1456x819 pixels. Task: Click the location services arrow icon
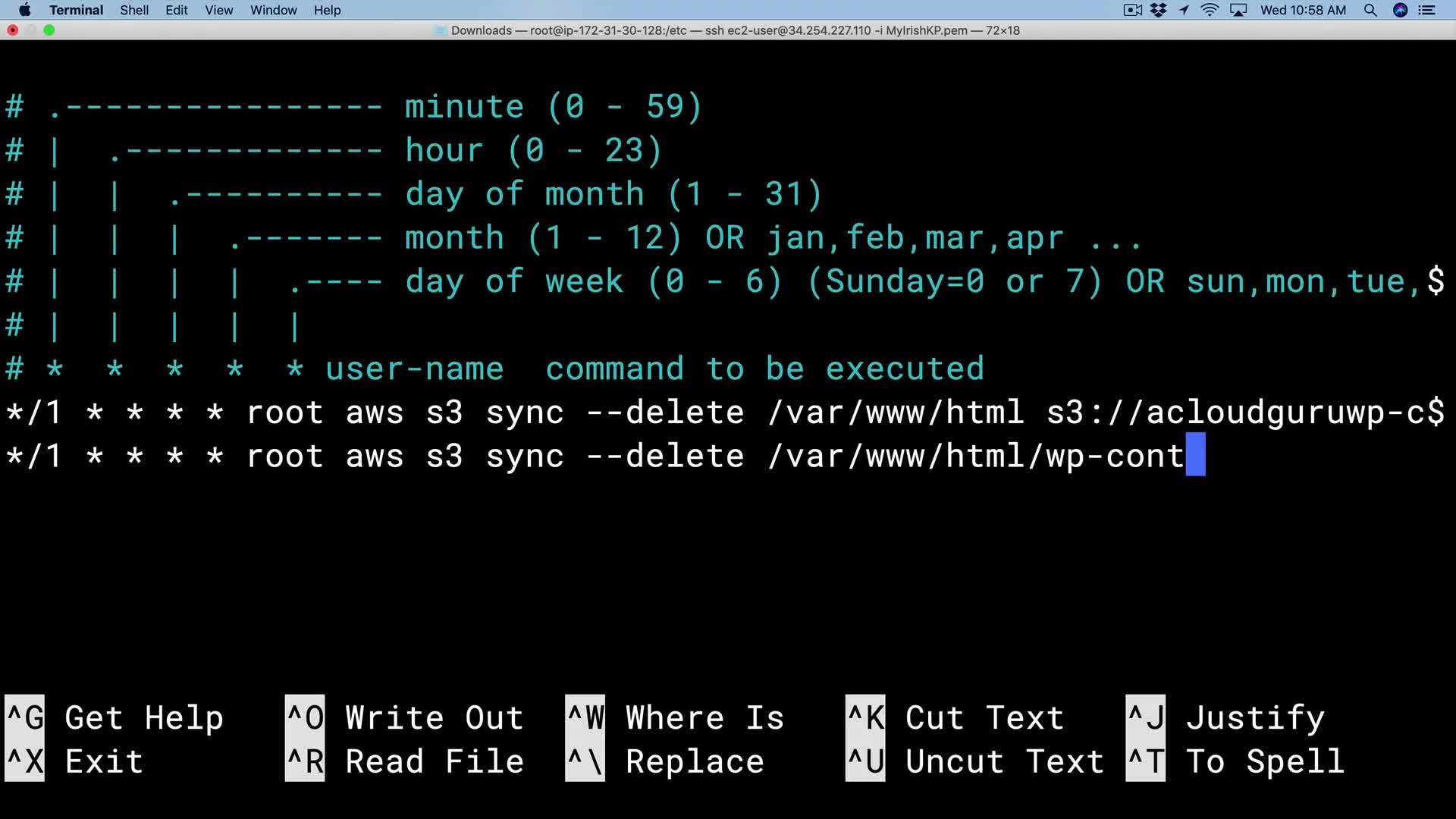point(1184,10)
